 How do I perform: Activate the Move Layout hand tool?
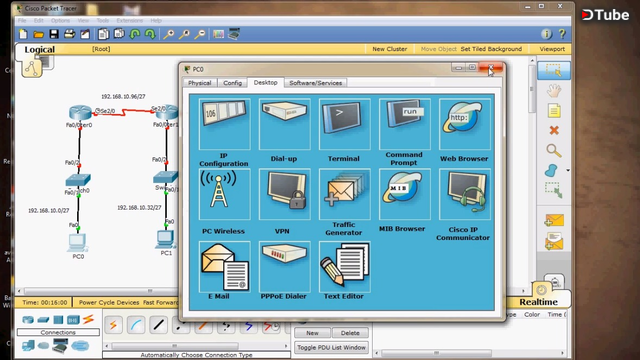[554, 91]
